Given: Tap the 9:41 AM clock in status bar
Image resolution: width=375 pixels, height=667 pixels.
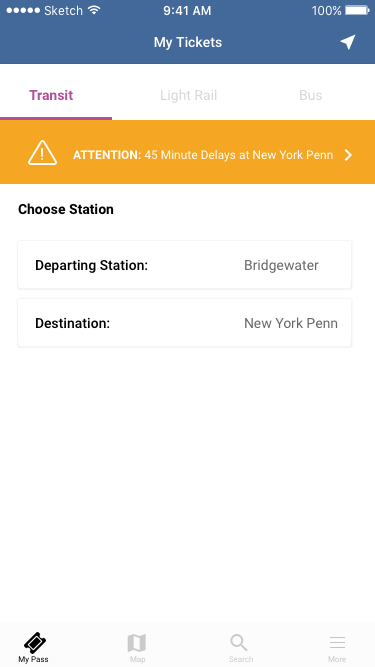Looking at the screenshot, I should pyautogui.click(x=187, y=10).
